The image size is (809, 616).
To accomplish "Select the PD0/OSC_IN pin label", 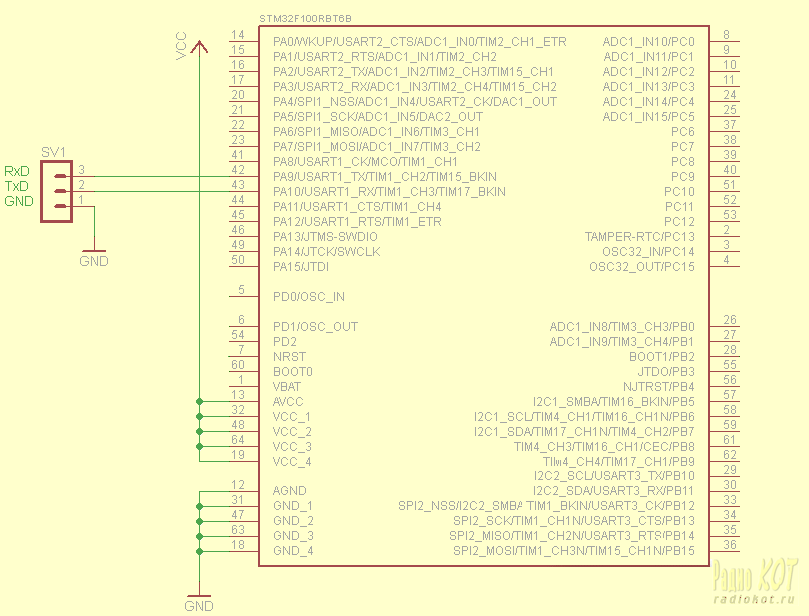I will [308, 296].
